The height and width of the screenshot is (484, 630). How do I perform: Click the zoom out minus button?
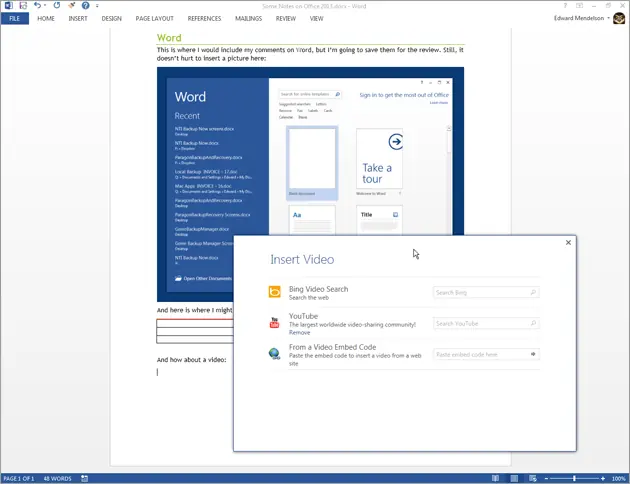coord(546,478)
